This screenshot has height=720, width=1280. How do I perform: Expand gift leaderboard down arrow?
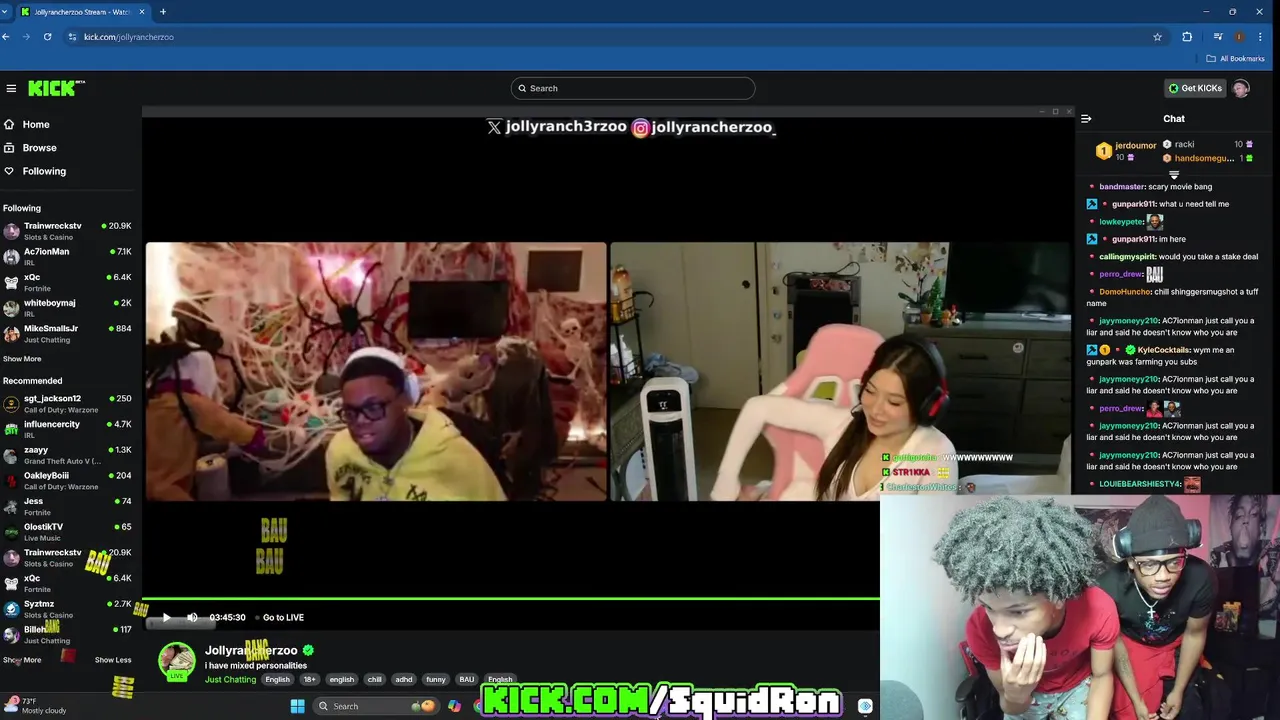pyautogui.click(x=1174, y=175)
